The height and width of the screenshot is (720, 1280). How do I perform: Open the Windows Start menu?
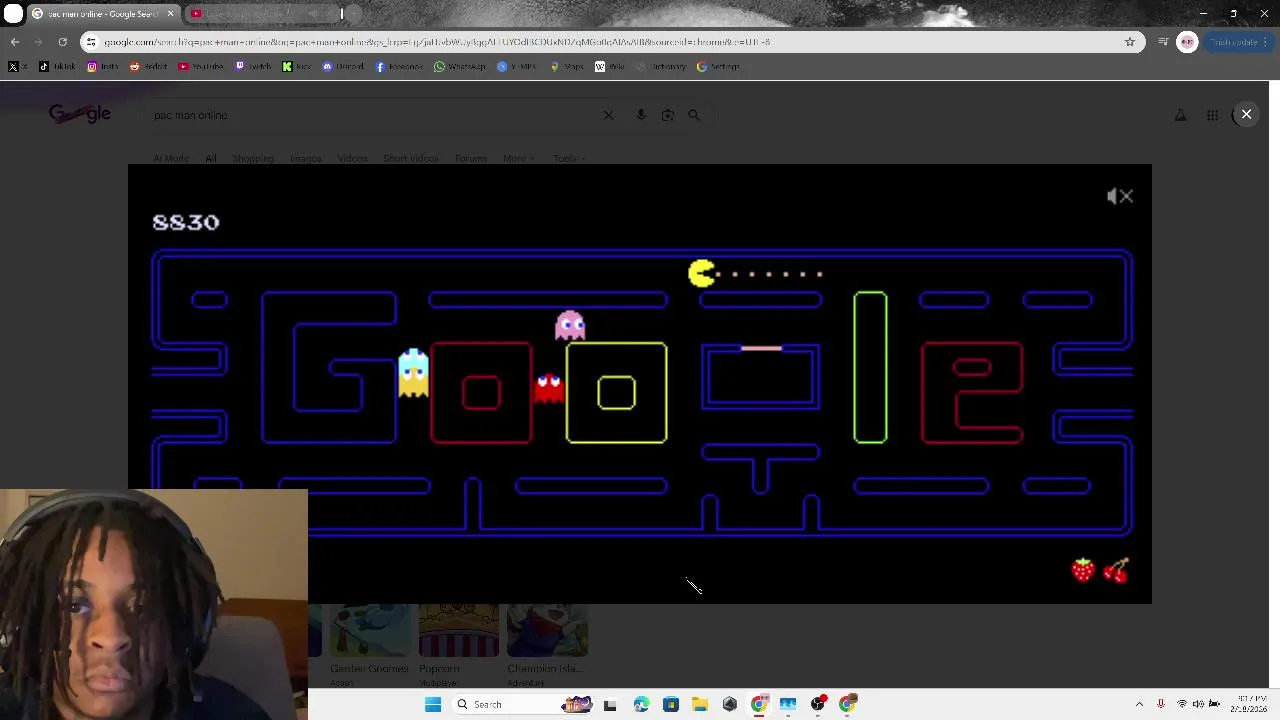433,704
